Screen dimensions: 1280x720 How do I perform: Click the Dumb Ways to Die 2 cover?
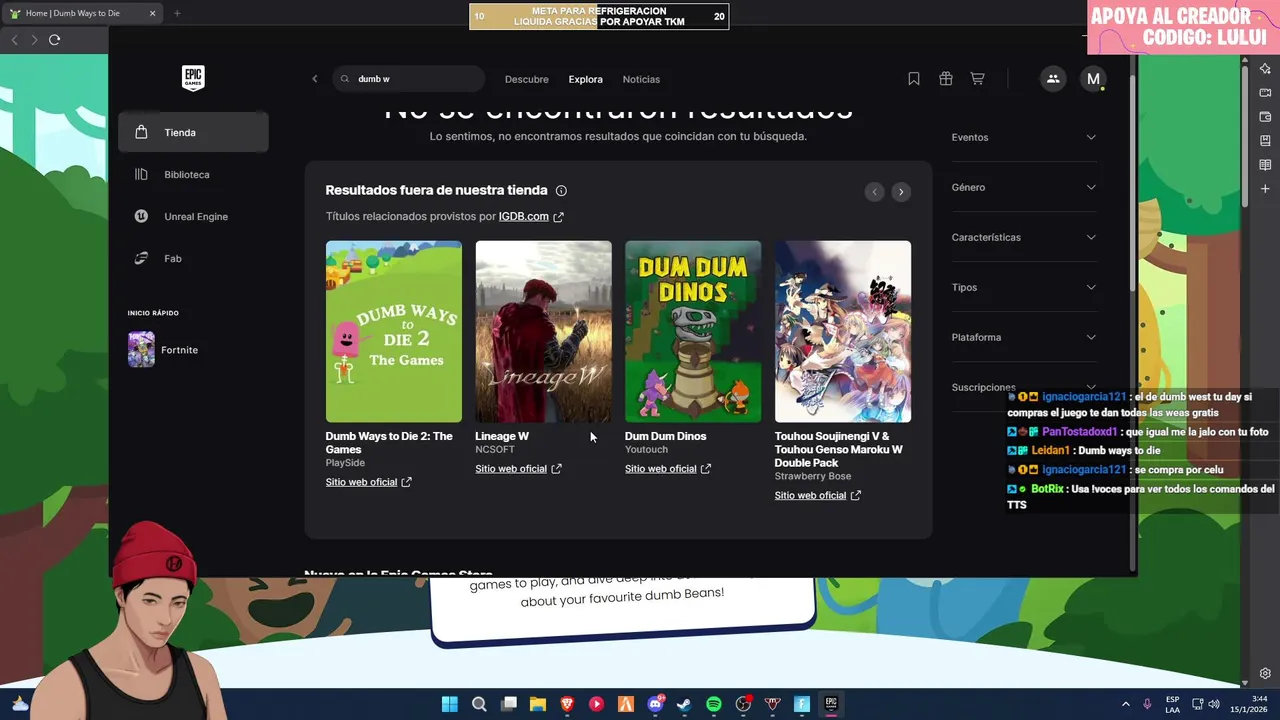pos(394,331)
